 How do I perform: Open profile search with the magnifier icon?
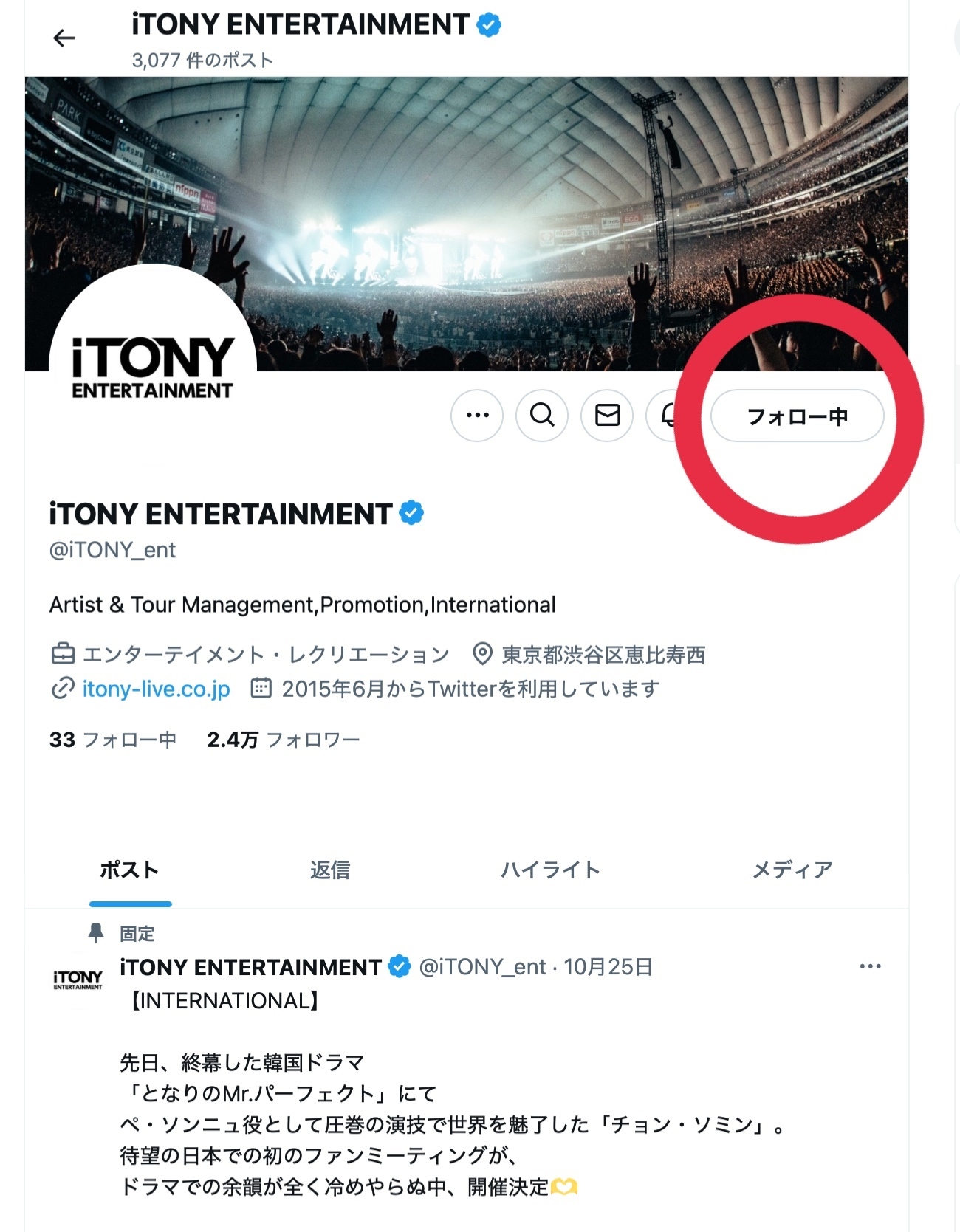pyautogui.click(x=542, y=416)
